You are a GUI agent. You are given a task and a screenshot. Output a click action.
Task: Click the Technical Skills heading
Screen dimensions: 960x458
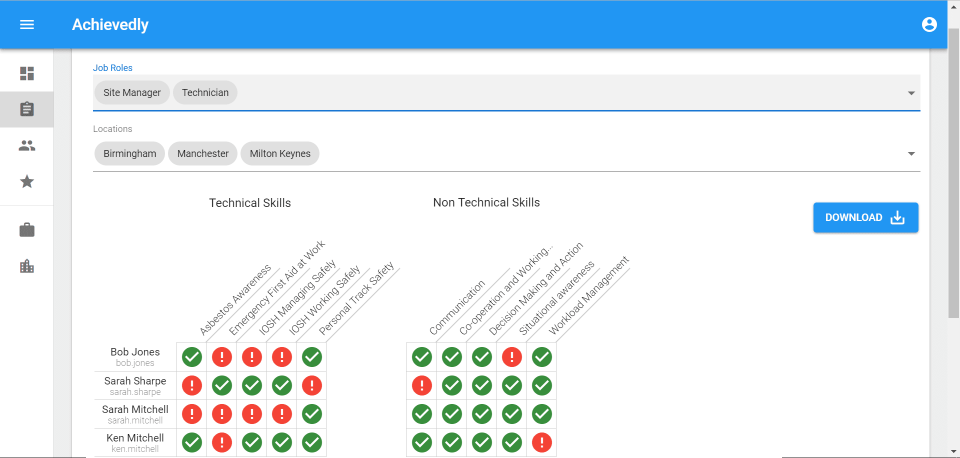[250, 203]
